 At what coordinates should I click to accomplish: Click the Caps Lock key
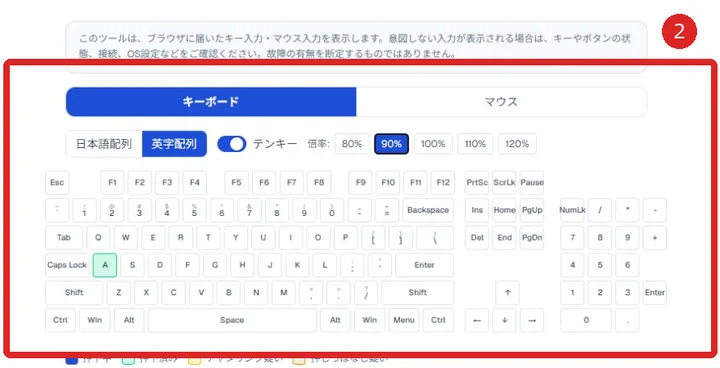(67, 265)
